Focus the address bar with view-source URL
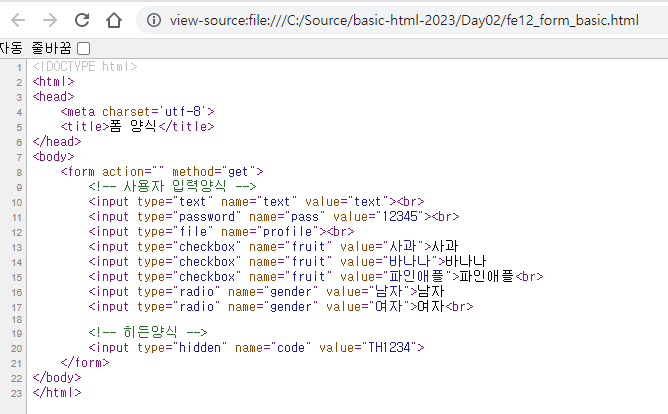This screenshot has width=668, height=414. pyautogui.click(x=404, y=20)
